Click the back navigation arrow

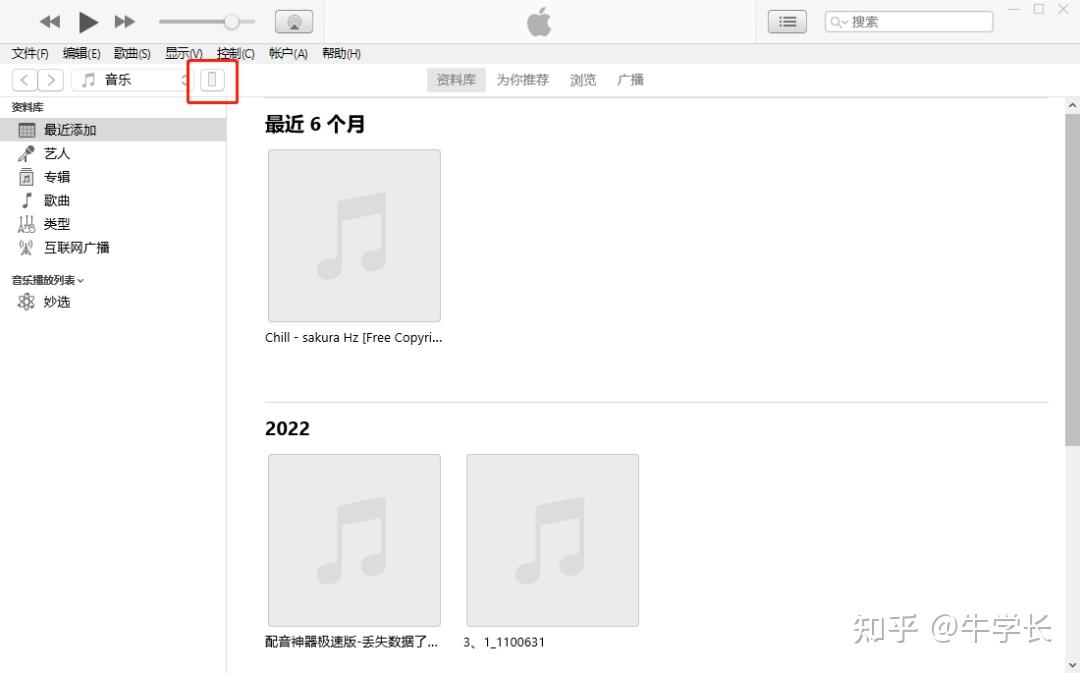(x=24, y=80)
